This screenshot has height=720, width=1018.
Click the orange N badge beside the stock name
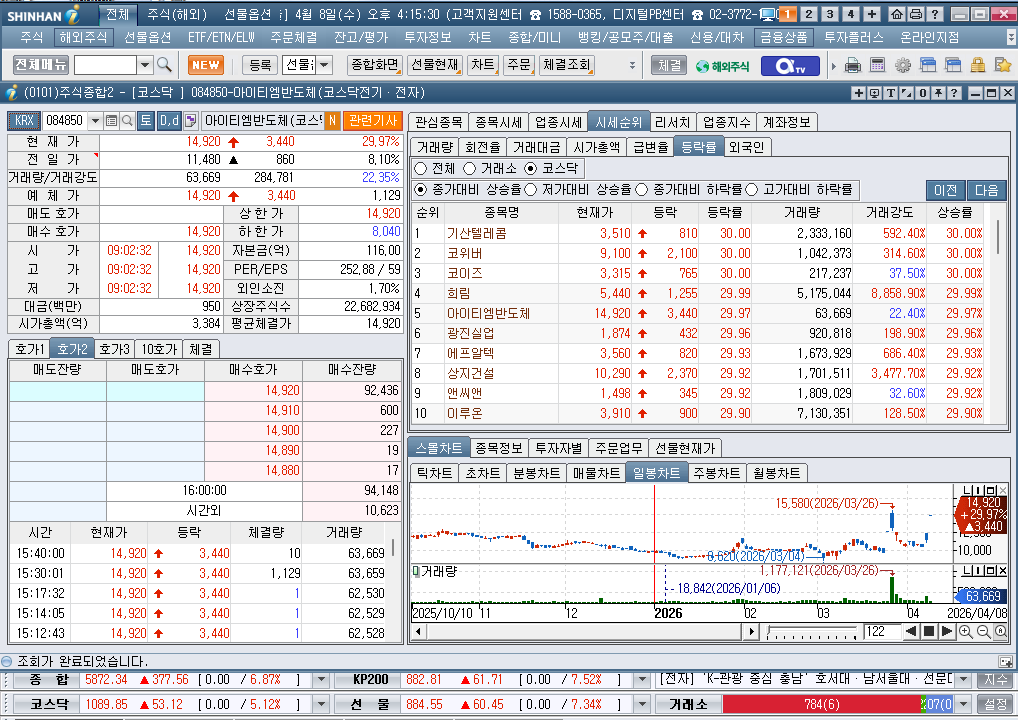pos(332,121)
